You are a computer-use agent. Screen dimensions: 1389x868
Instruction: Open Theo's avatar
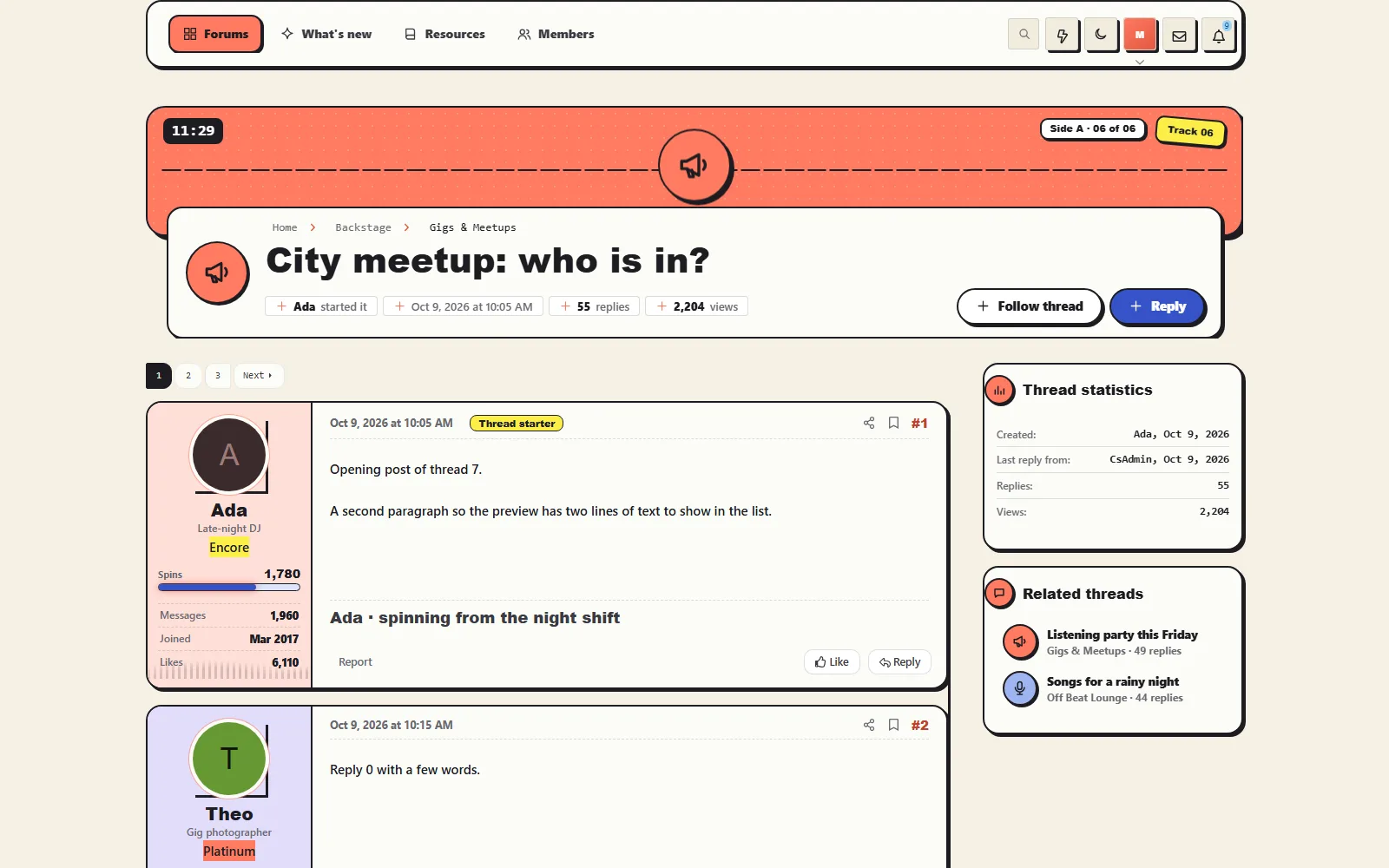point(229,759)
